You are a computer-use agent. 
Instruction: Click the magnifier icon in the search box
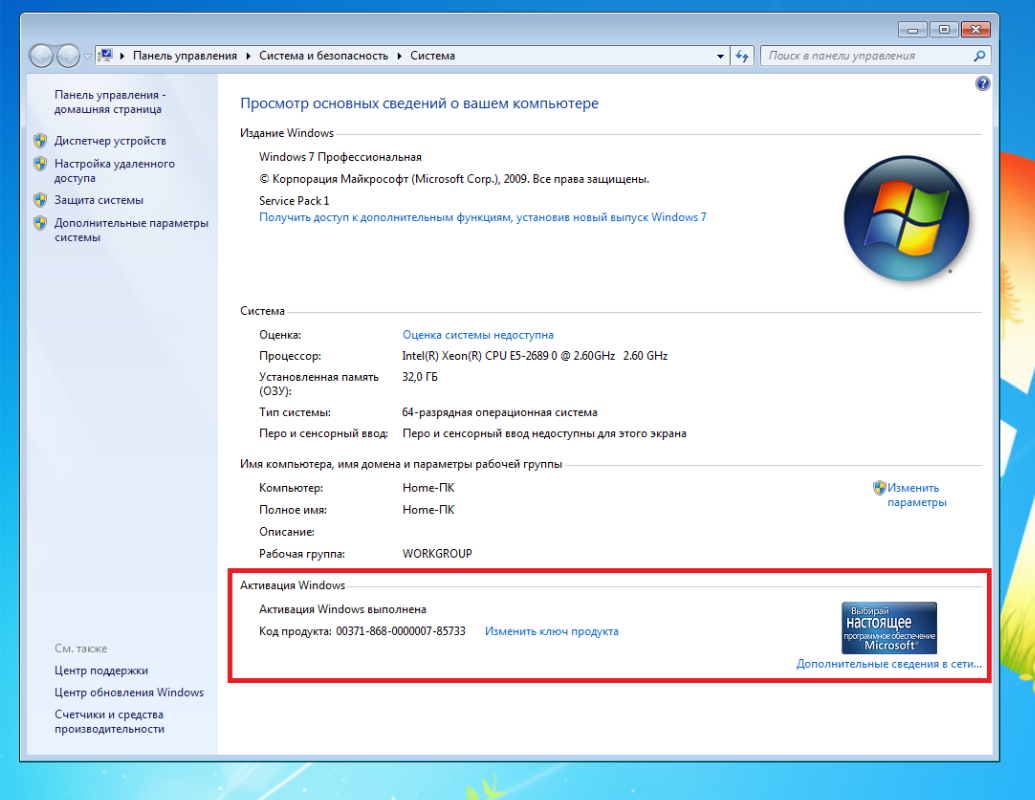click(980, 56)
